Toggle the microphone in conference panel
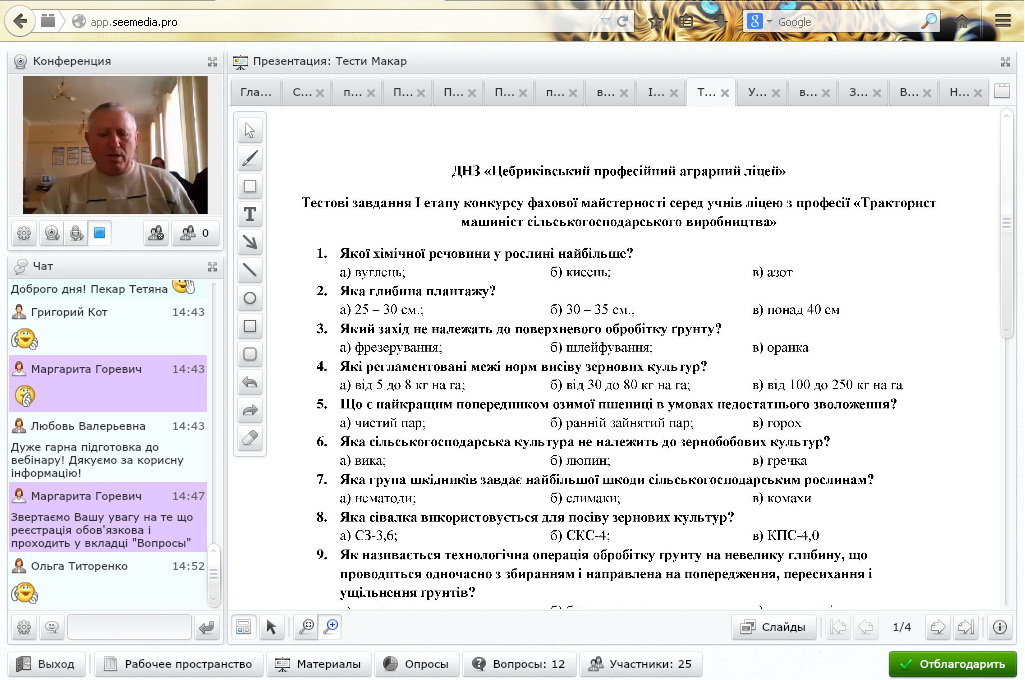The image size is (1025, 680). [75, 234]
